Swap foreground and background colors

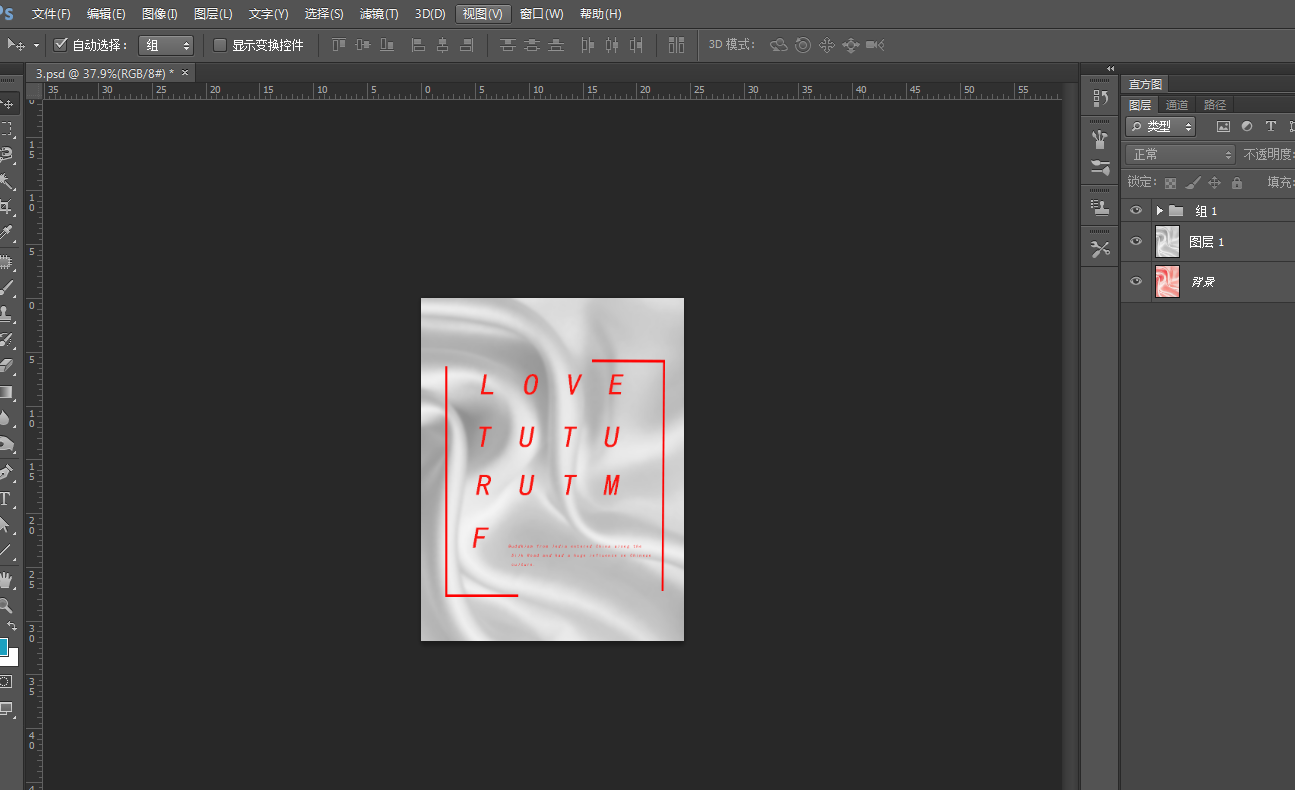coord(12,626)
